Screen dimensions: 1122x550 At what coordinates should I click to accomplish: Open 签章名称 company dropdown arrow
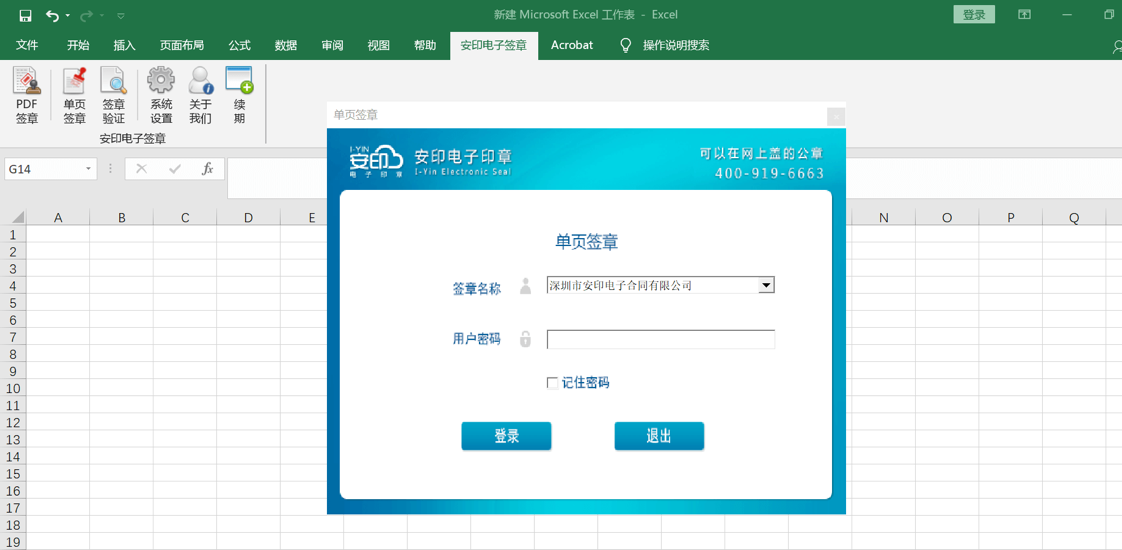point(766,285)
